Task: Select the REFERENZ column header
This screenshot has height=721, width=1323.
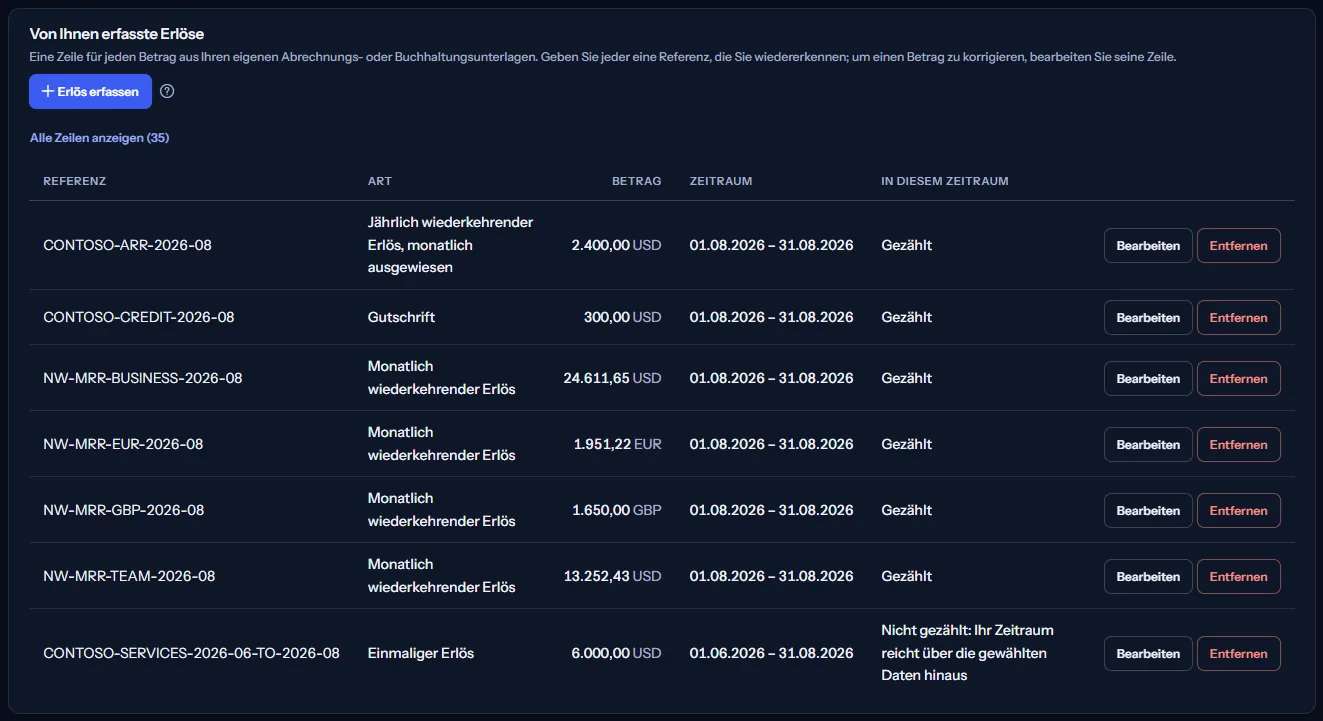Action: pos(75,181)
